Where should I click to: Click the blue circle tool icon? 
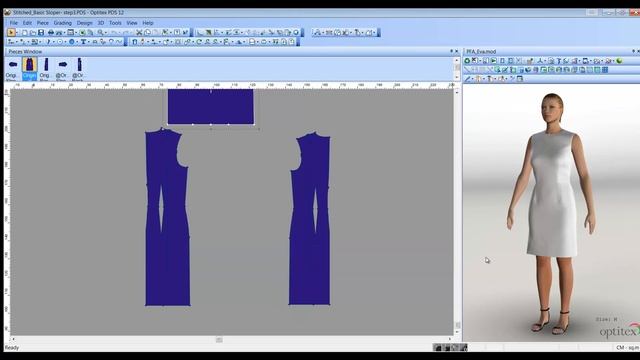[72, 42]
